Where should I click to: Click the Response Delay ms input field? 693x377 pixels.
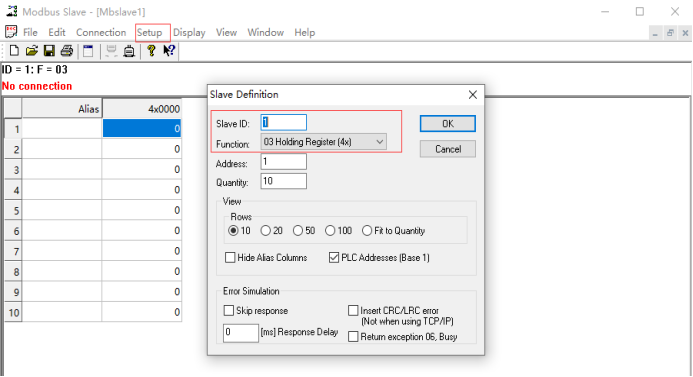[x=240, y=332]
